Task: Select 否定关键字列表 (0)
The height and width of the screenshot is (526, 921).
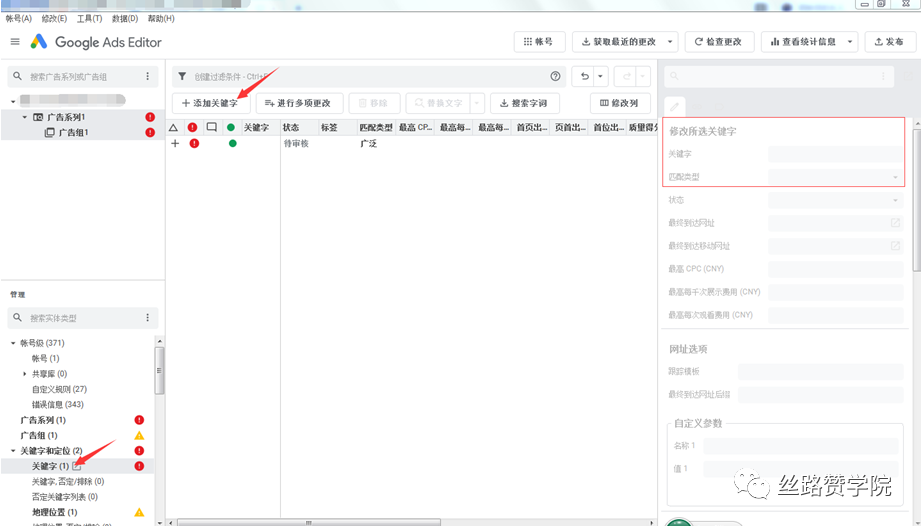Action: (65, 497)
